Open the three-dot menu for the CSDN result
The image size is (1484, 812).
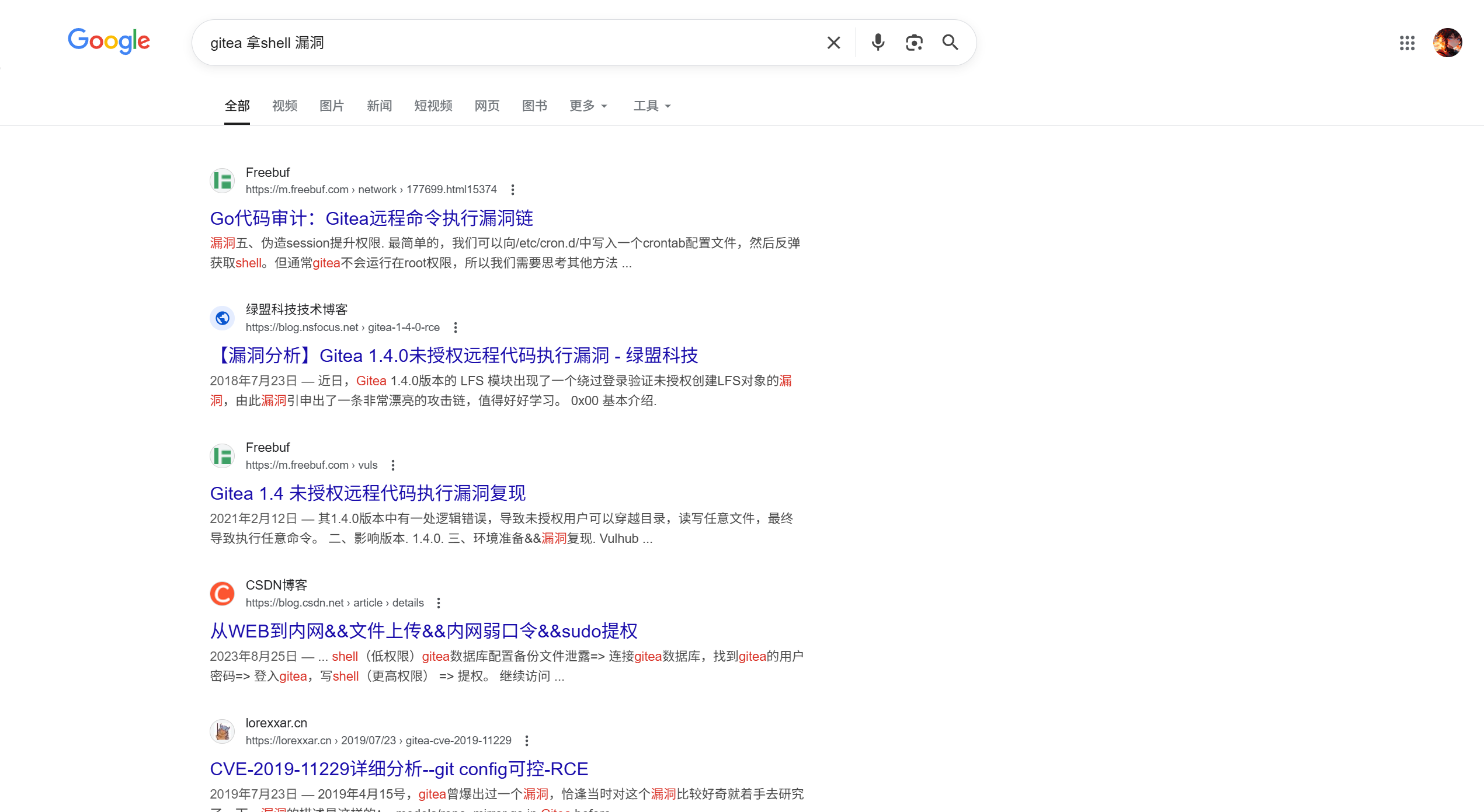click(439, 602)
